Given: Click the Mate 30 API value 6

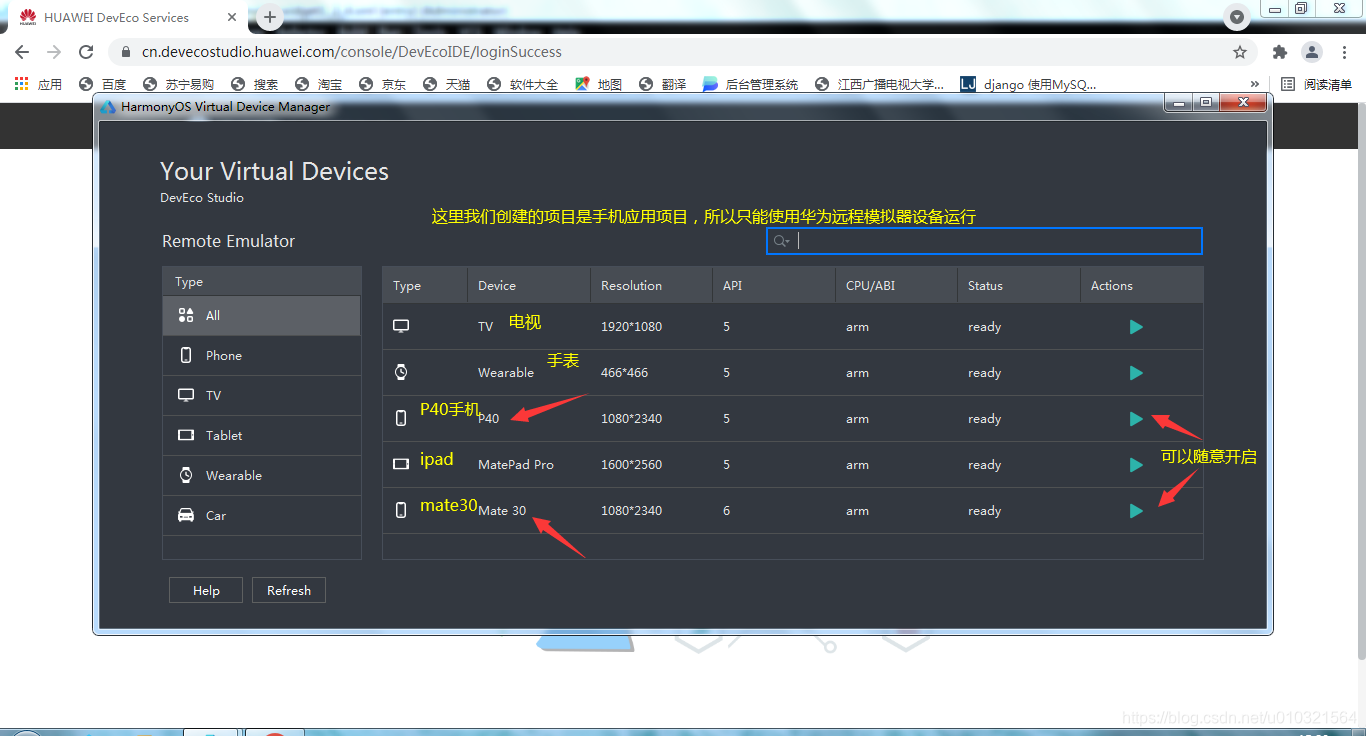Looking at the screenshot, I should point(727,511).
